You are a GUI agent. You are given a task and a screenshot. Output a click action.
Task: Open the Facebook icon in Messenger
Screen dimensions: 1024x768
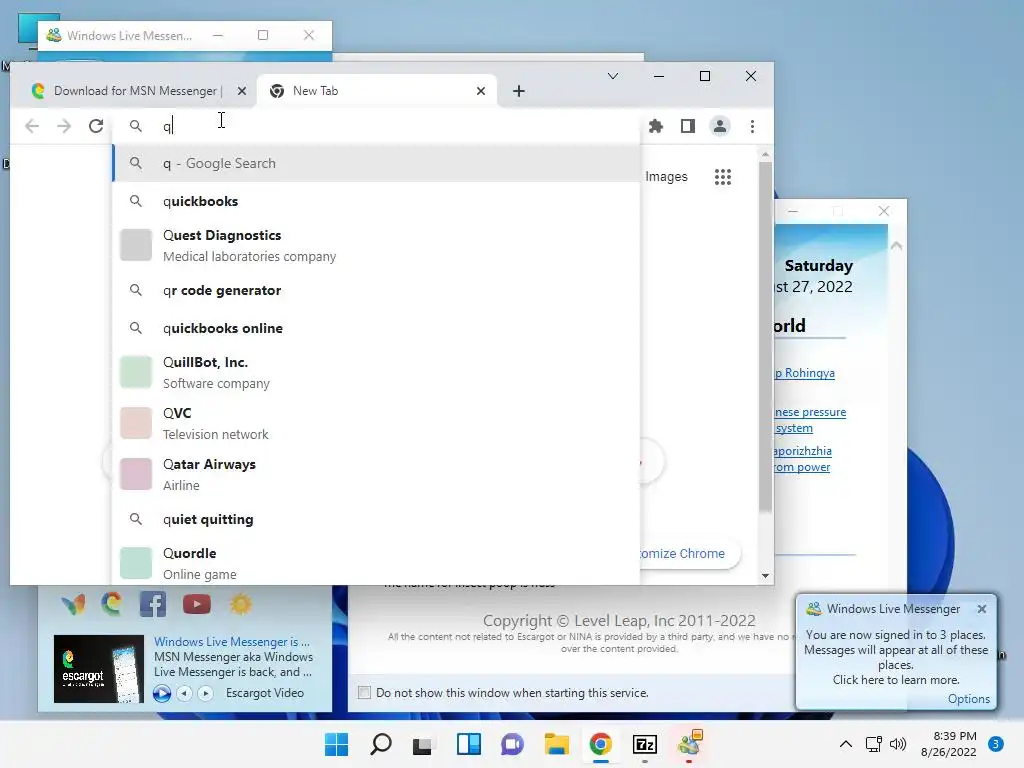tap(153, 605)
